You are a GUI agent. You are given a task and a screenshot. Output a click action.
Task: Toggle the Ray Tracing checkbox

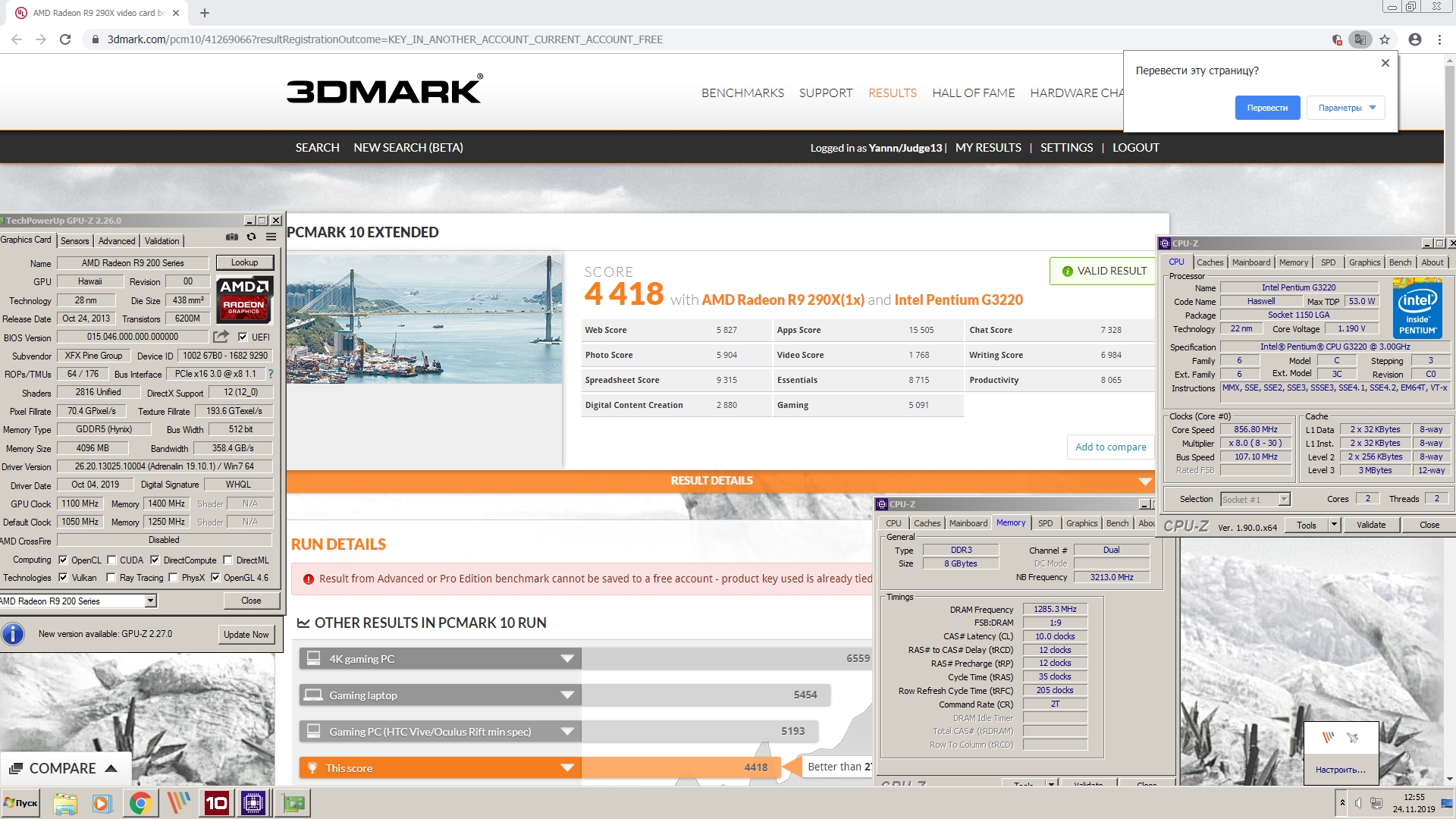tap(111, 578)
